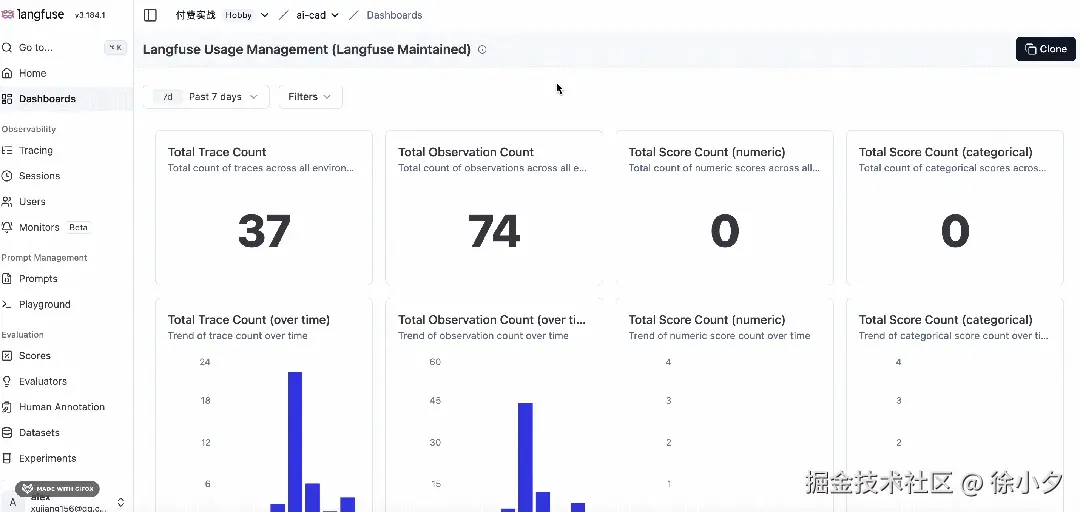
Task: Toggle the sidebar panel icon
Action: 150,15
